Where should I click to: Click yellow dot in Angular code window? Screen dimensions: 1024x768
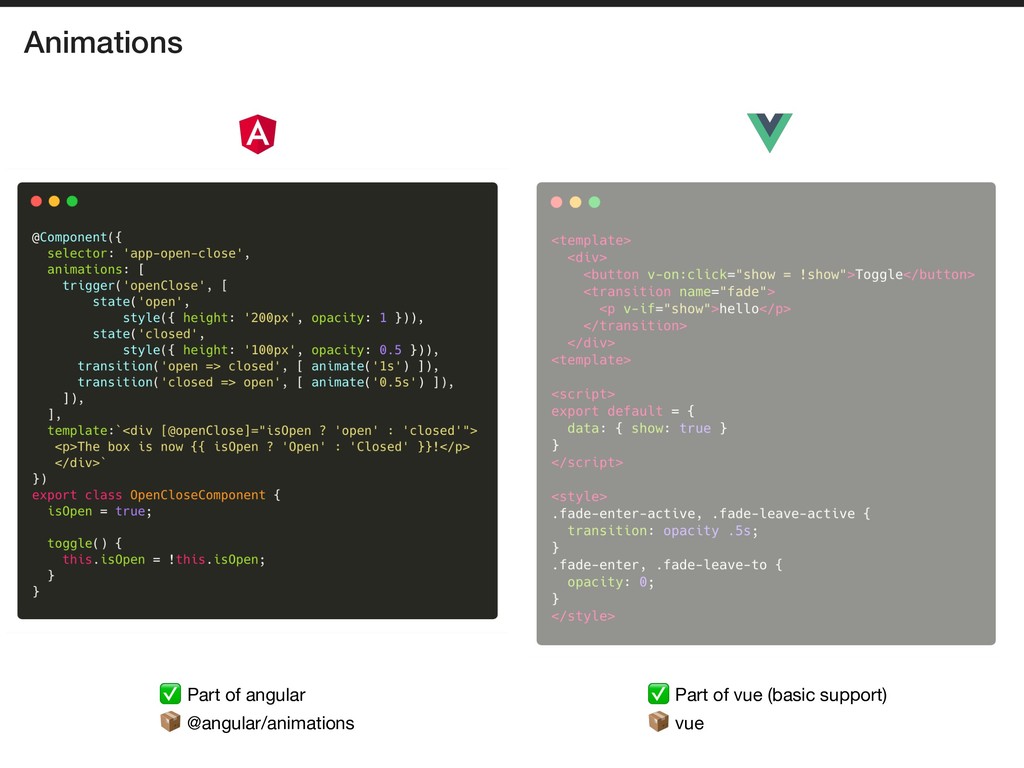(54, 201)
